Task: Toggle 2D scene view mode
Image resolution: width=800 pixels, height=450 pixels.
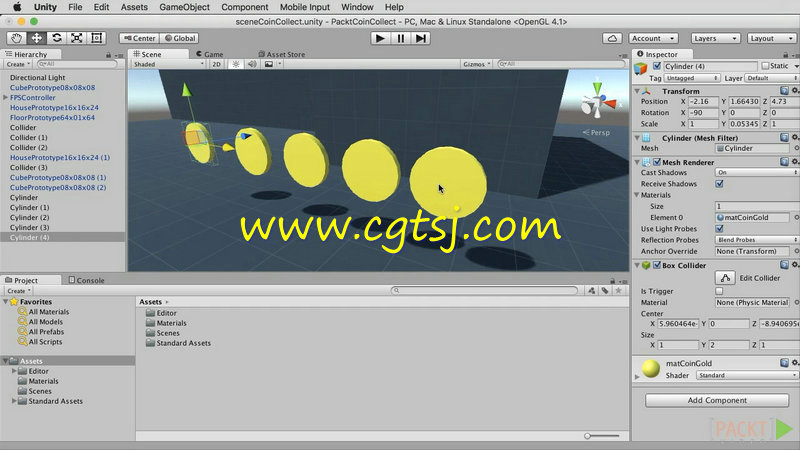Action: [216, 64]
